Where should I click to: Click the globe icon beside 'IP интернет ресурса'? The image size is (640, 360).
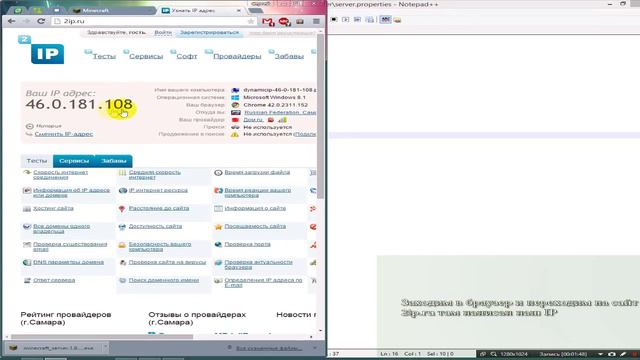click(x=122, y=191)
